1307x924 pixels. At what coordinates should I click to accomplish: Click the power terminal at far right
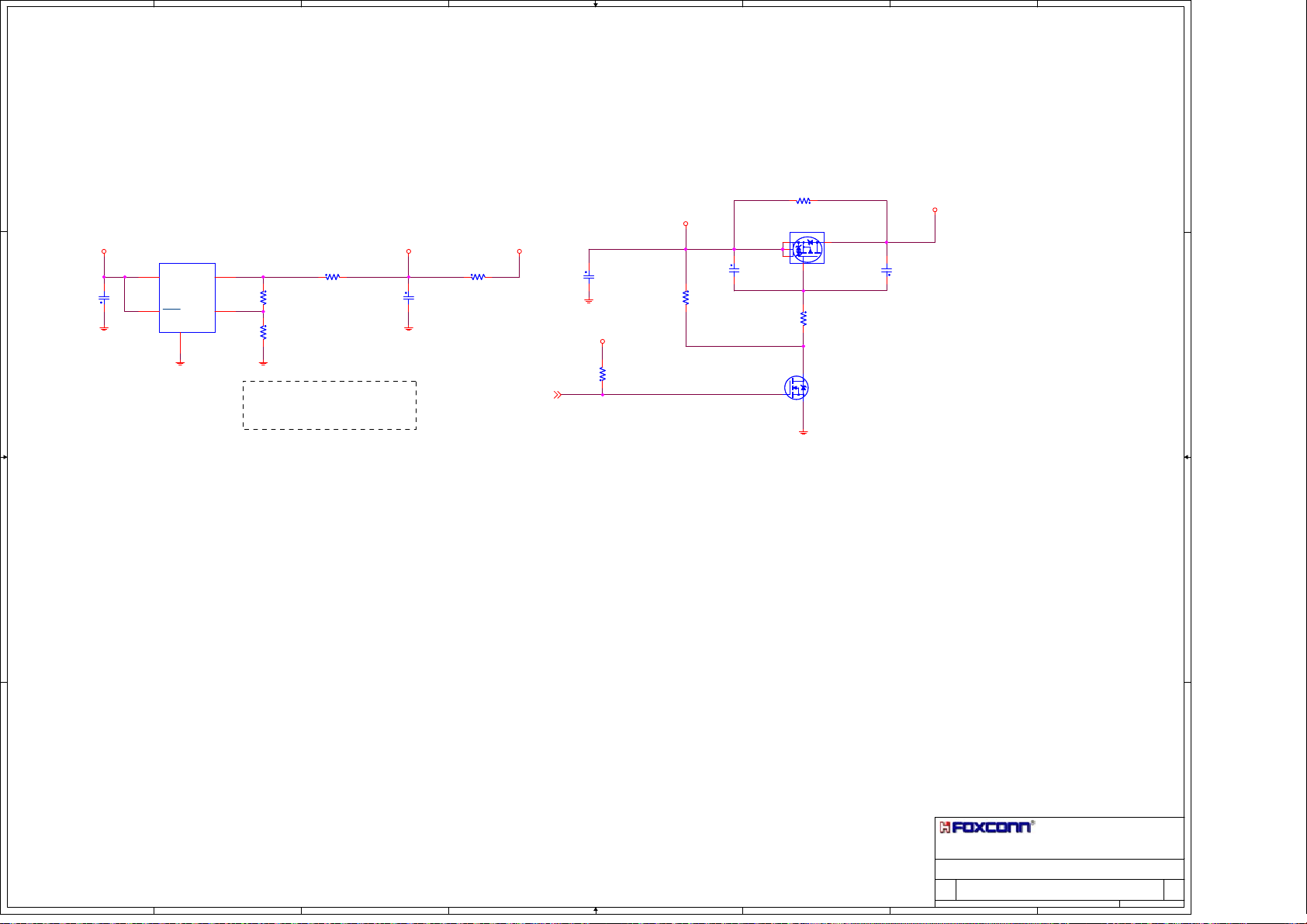pos(935,210)
